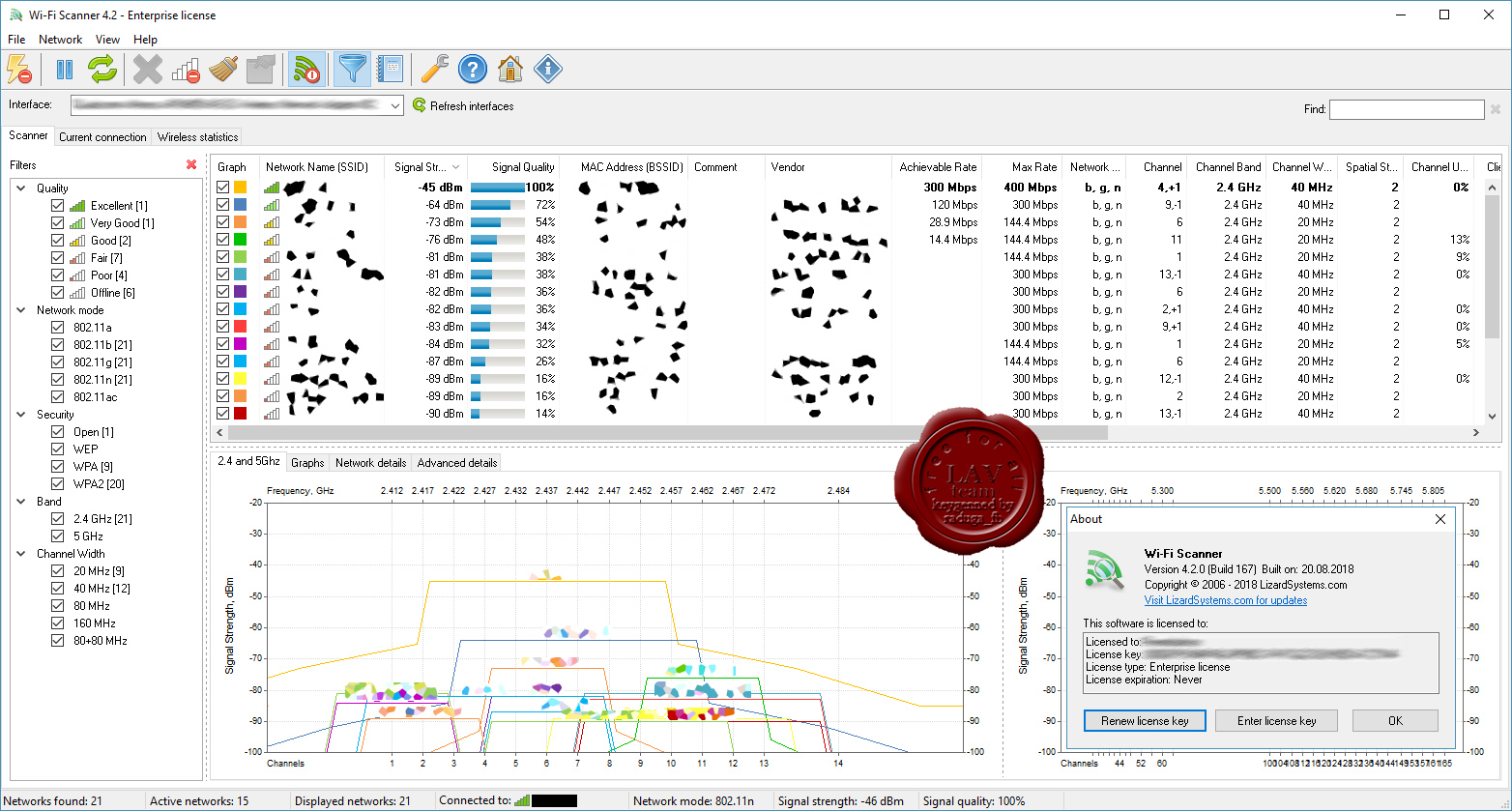Collapse the Quality filter group
1512x811 pixels.
tap(22, 188)
